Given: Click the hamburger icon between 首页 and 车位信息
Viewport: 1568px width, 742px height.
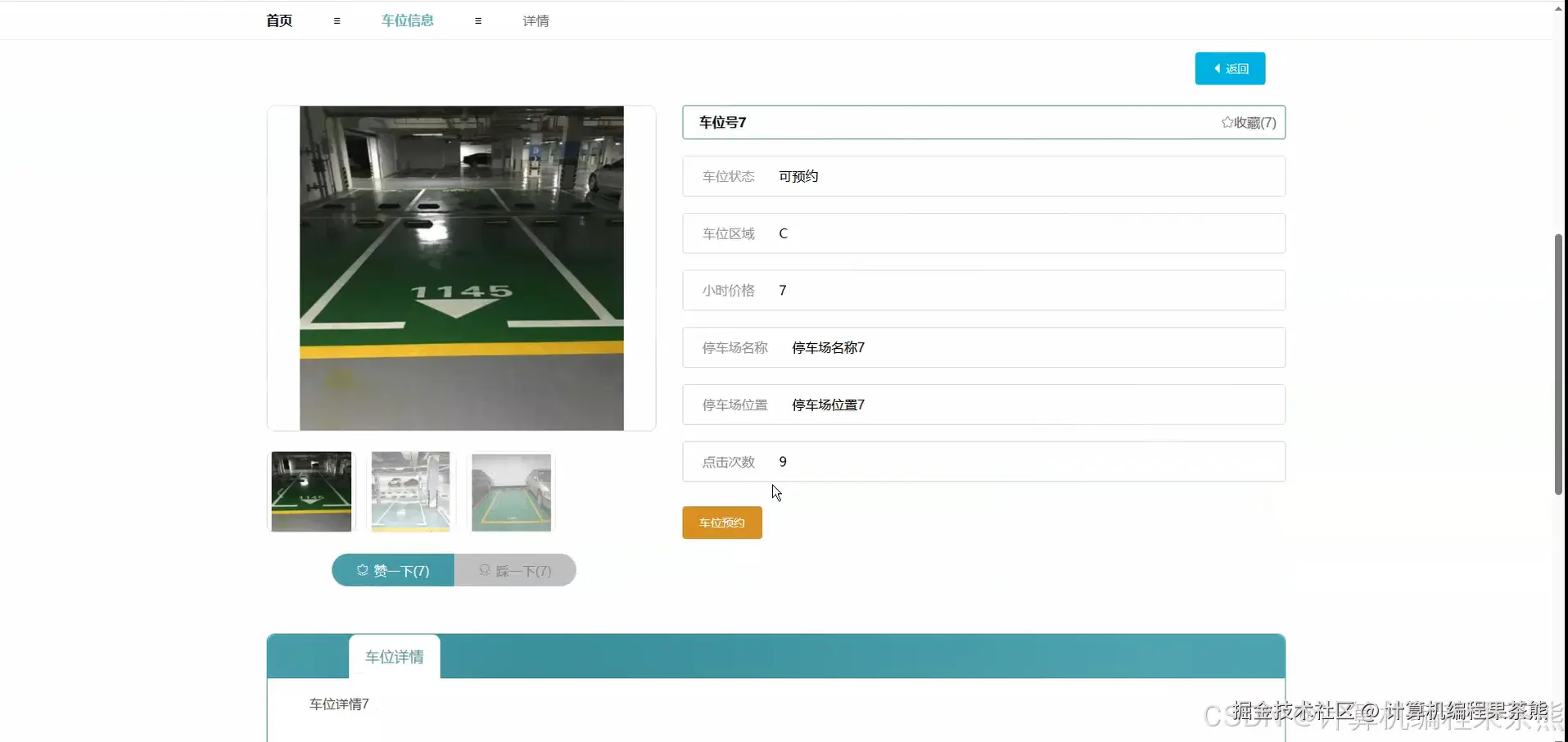Looking at the screenshot, I should coord(337,20).
